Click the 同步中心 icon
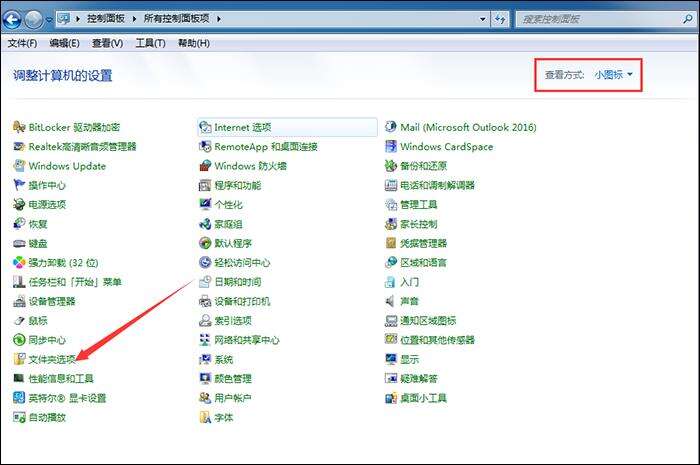The height and width of the screenshot is (465, 700). click(x=19, y=340)
